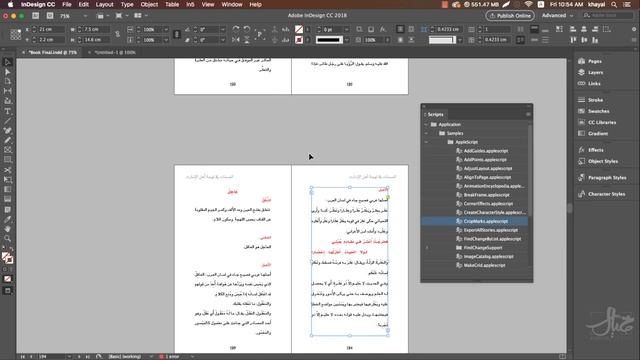Open the stroke style dropdown arrow
640x360 pixels.
pyautogui.click(x=347, y=40)
